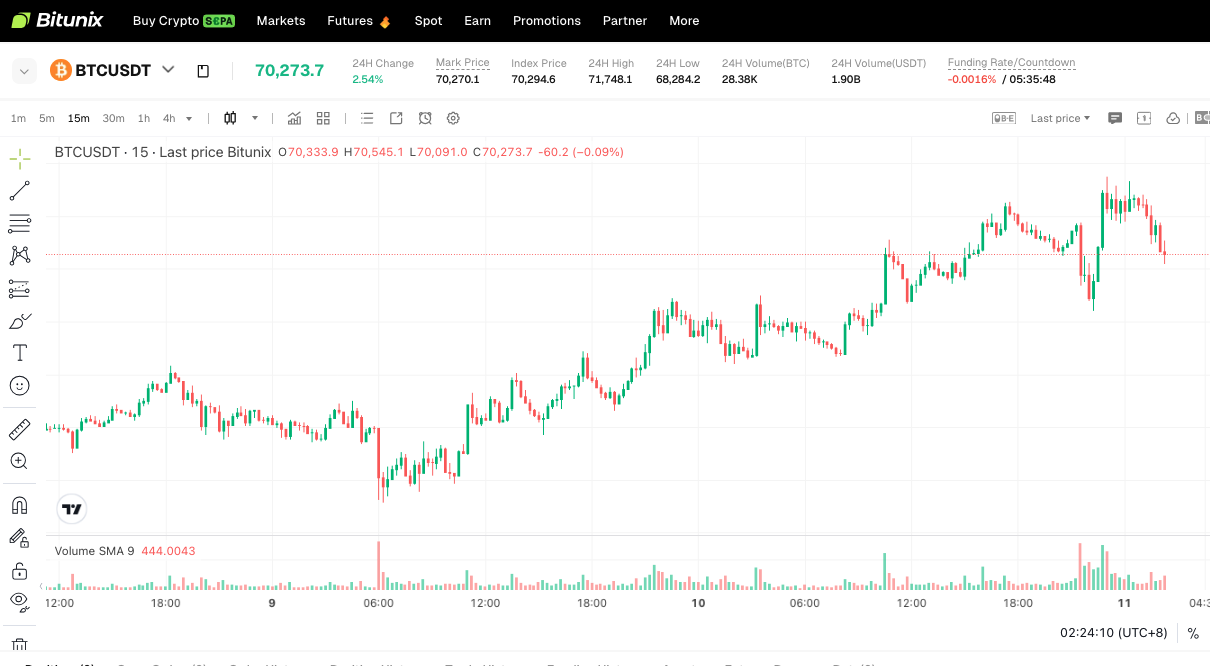Image resolution: width=1210 pixels, height=666 pixels.
Task: Select the text annotation tool
Action: 19,352
